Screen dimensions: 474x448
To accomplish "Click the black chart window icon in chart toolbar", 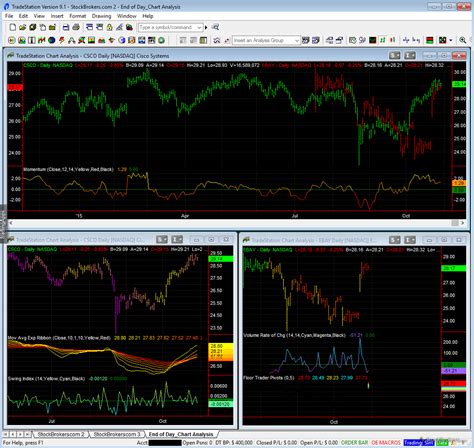I will pyautogui.click(x=372, y=40).
